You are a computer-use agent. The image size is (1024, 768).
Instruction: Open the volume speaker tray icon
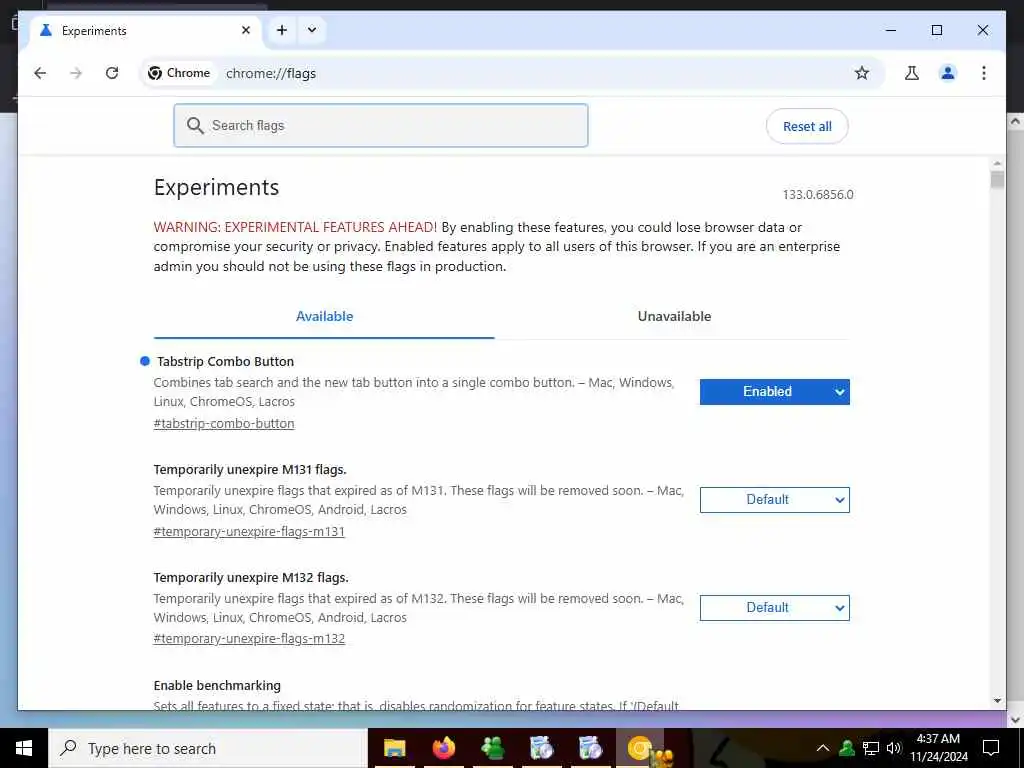(x=894, y=748)
